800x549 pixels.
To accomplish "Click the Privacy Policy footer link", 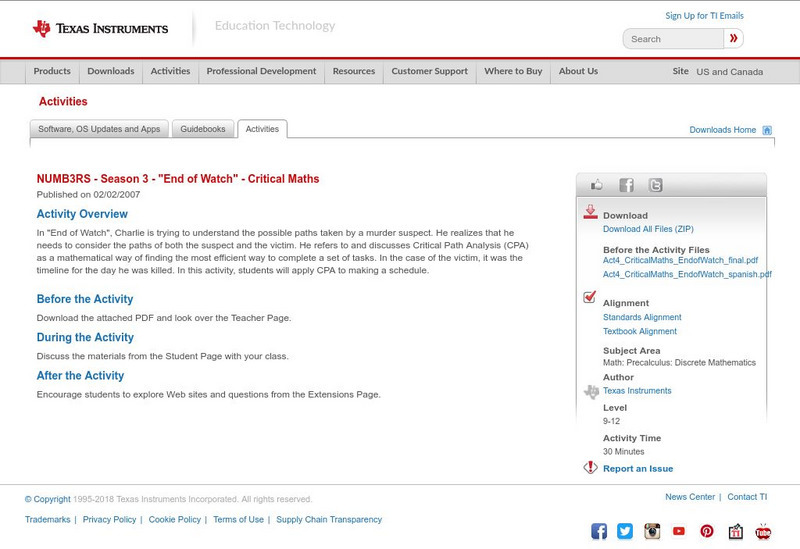I will point(109,519).
